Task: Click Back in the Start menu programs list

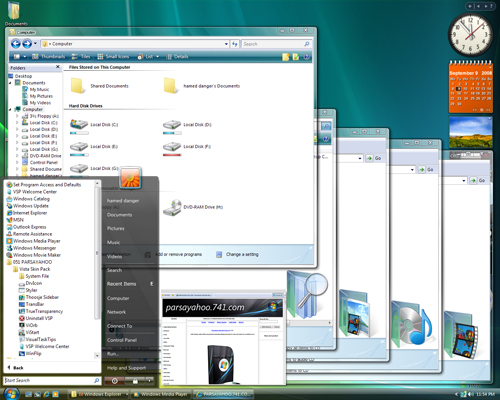Action: point(15,368)
